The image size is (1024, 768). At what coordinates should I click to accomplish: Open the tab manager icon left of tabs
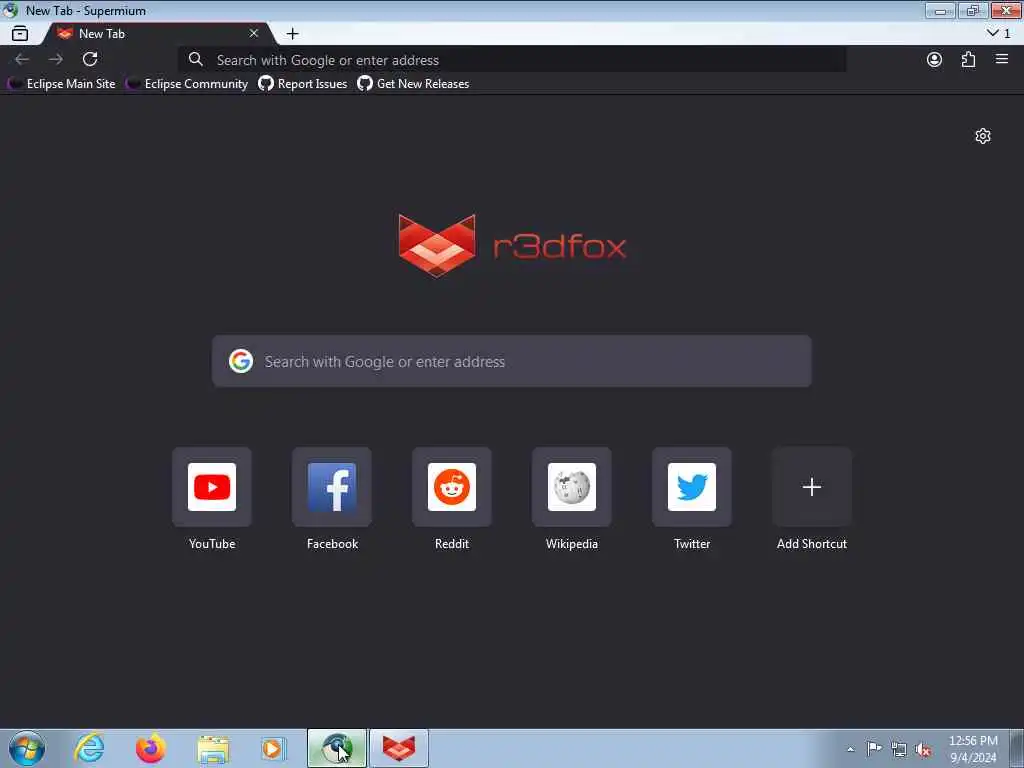tap(20, 33)
